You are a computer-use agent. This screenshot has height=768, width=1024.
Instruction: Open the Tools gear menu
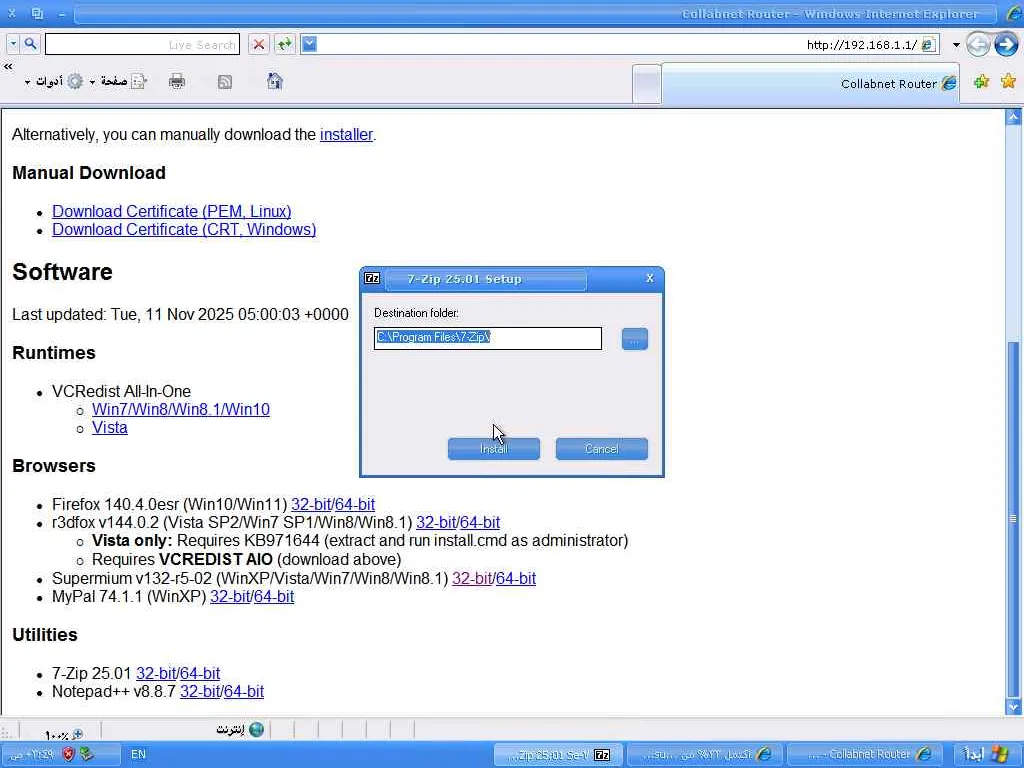(76, 82)
